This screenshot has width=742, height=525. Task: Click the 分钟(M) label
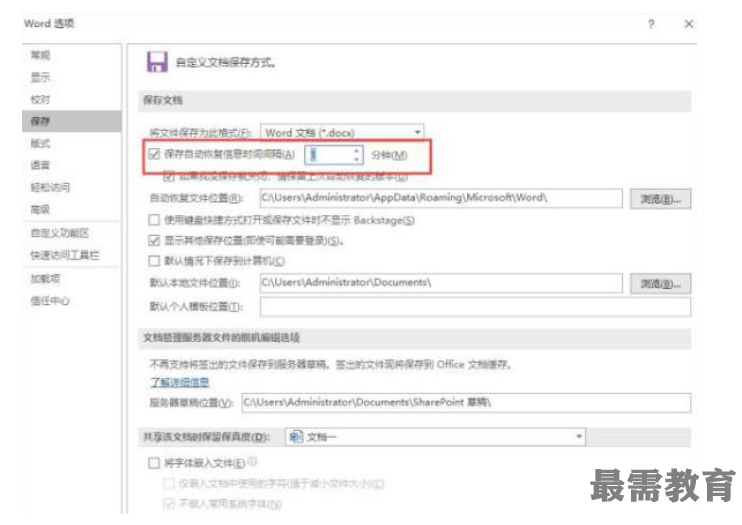tap(389, 155)
